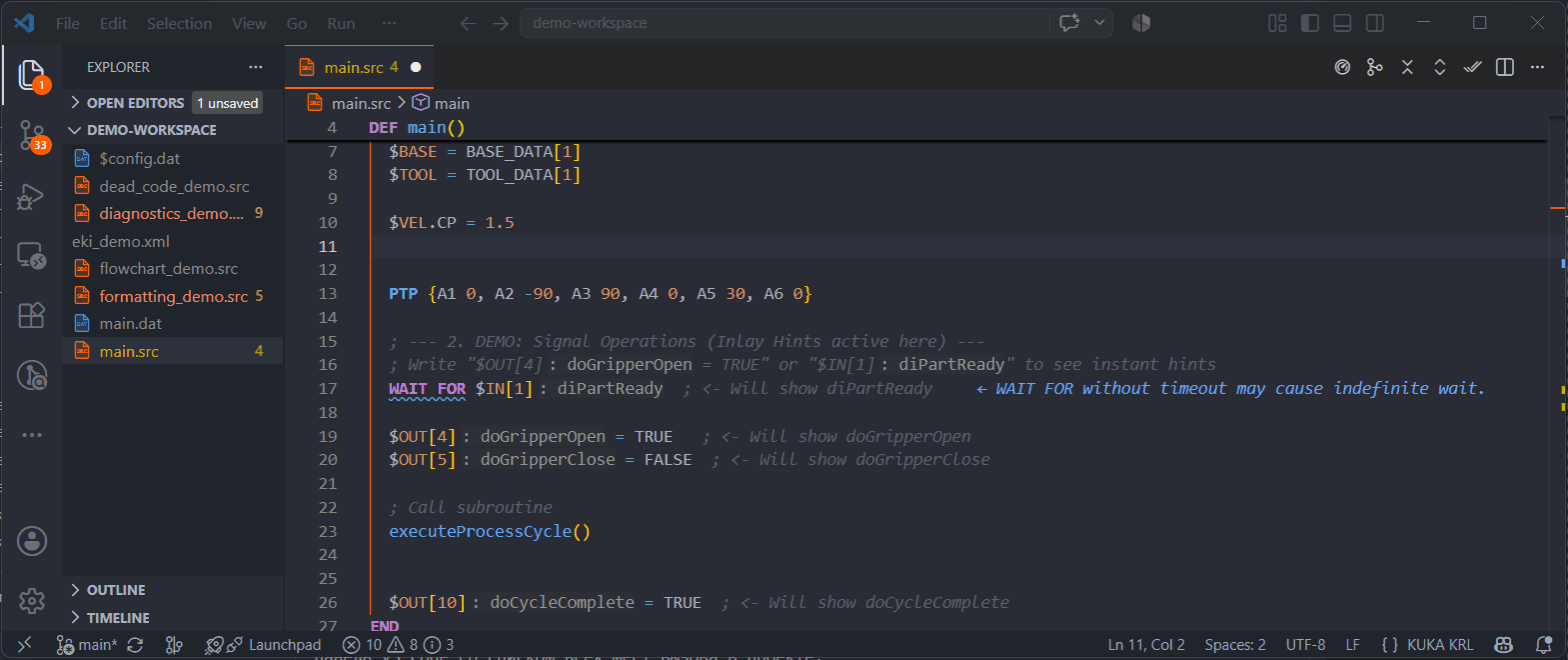This screenshot has width=1568, height=660.
Task: Open Run and Debug view
Action: [32, 196]
